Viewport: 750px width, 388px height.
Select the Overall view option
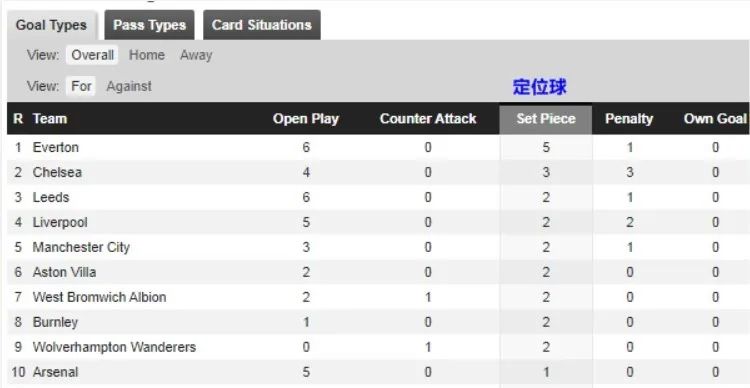(x=92, y=55)
